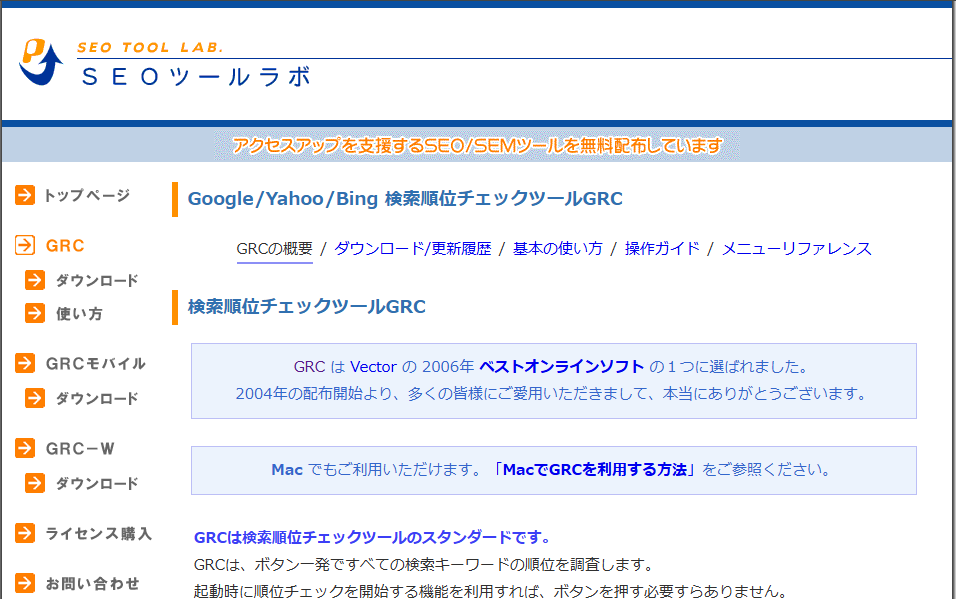Open the お問い合わせ sidebar item
The height and width of the screenshot is (599, 956).
click(92, 583)
